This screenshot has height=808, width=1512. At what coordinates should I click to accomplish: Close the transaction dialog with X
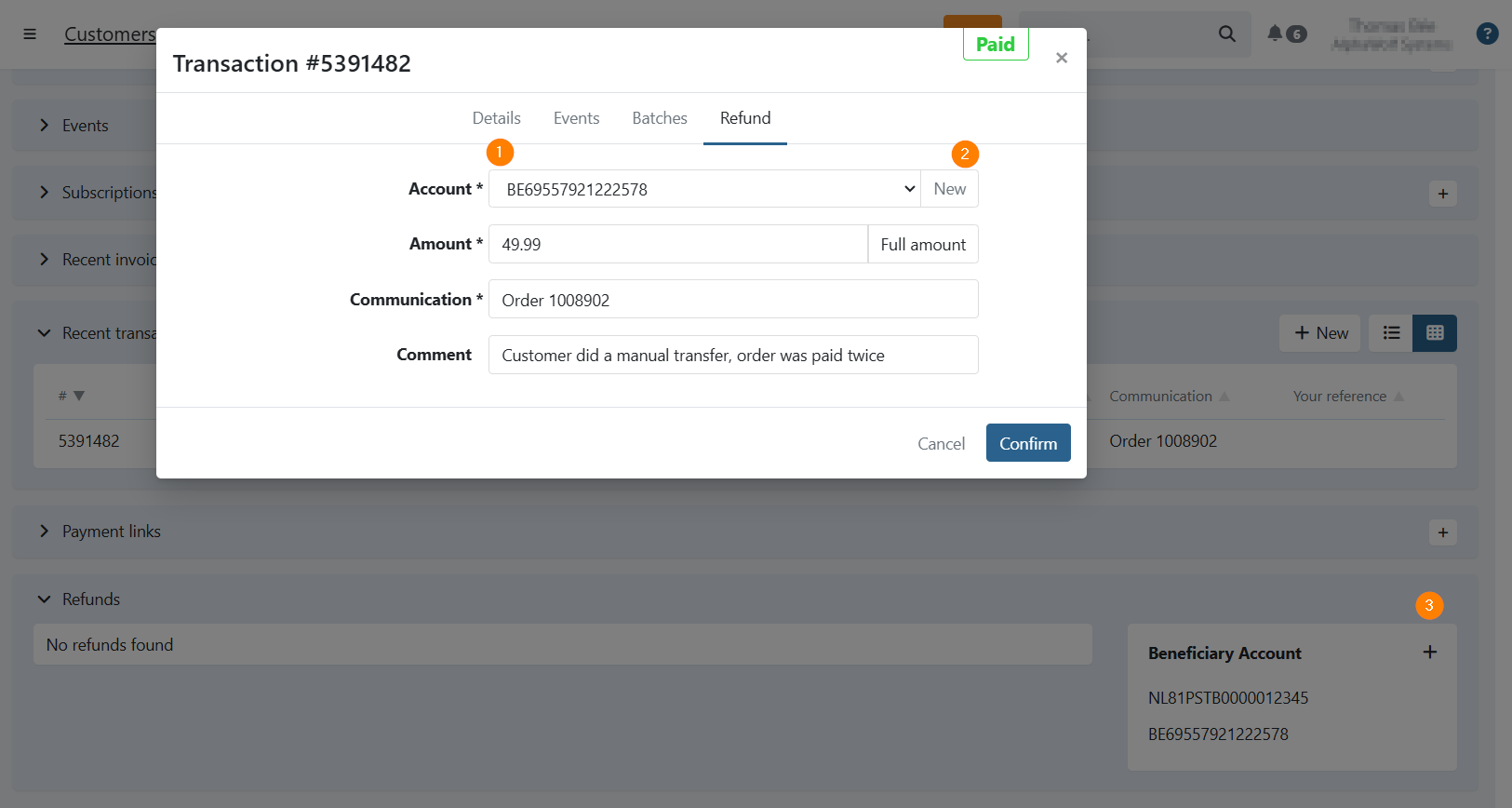pos(1062,59)
